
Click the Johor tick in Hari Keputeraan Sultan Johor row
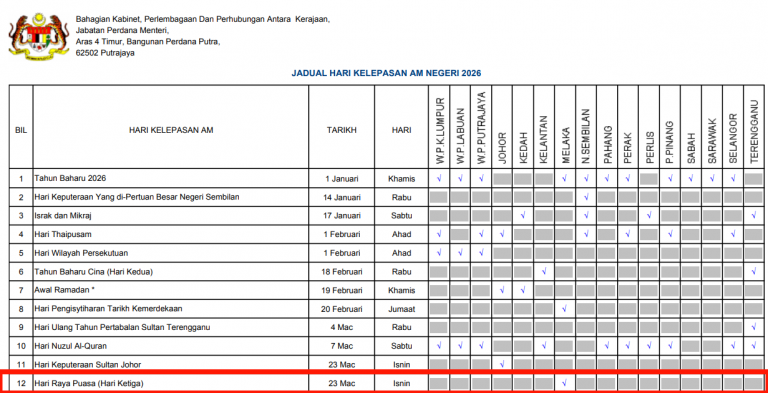pyautogui.click(x=502, y=365)
